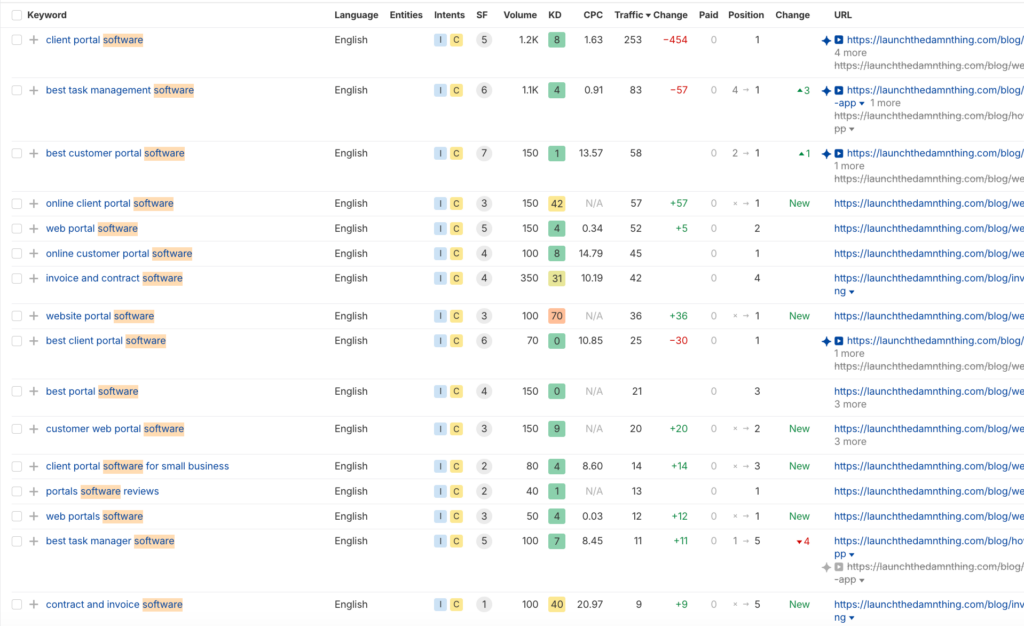Click the informational intent badge for 'client portal software'
Viewport: 1024px width, 626px height.
click(x=440, y=40)
